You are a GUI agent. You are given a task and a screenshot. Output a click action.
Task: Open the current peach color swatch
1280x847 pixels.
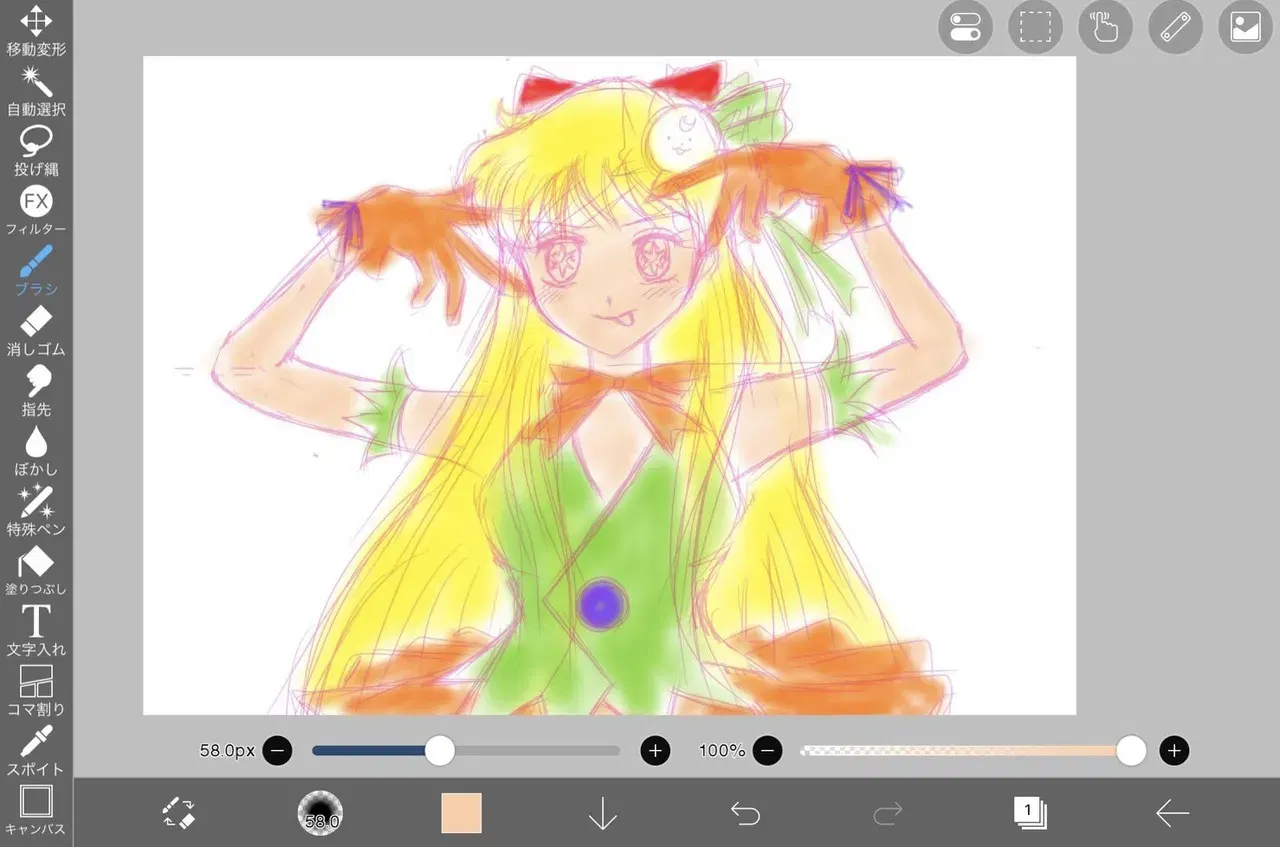click(462, 813)
